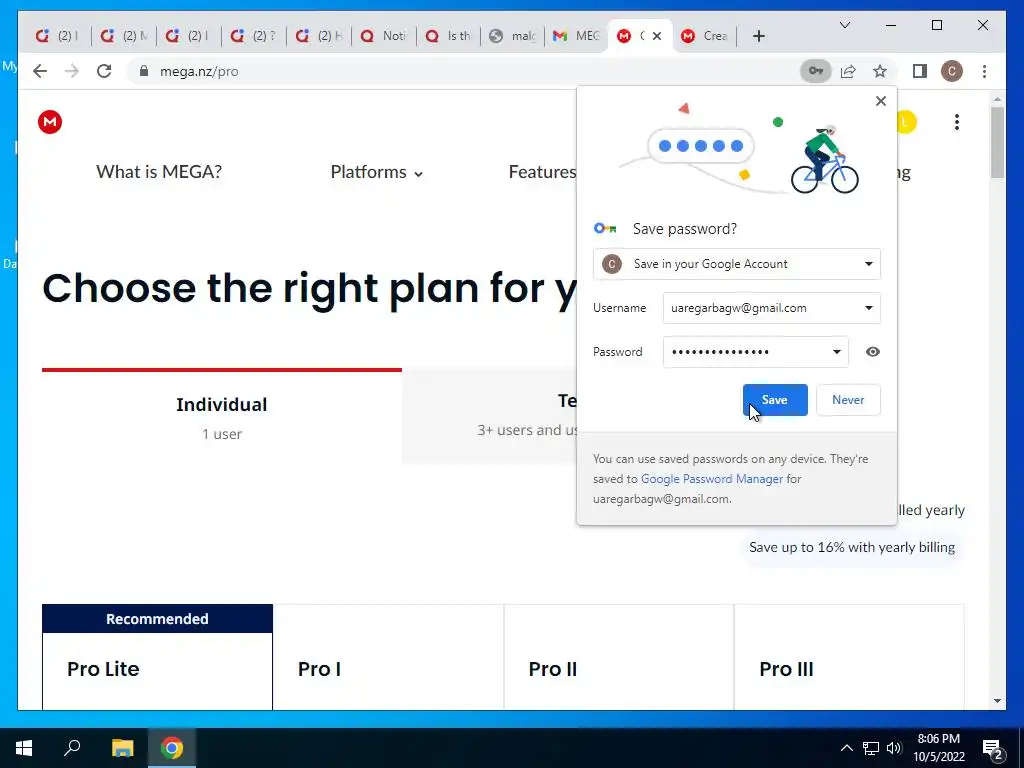Open the Features menu item
Screen dimensions: 1024x768
click(542, 172)
